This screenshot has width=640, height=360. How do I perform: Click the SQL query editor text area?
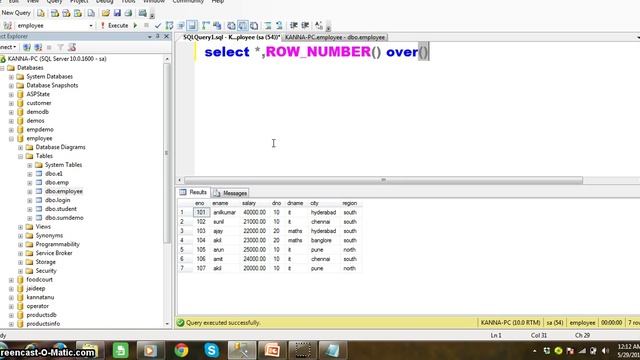pos(416,109)
